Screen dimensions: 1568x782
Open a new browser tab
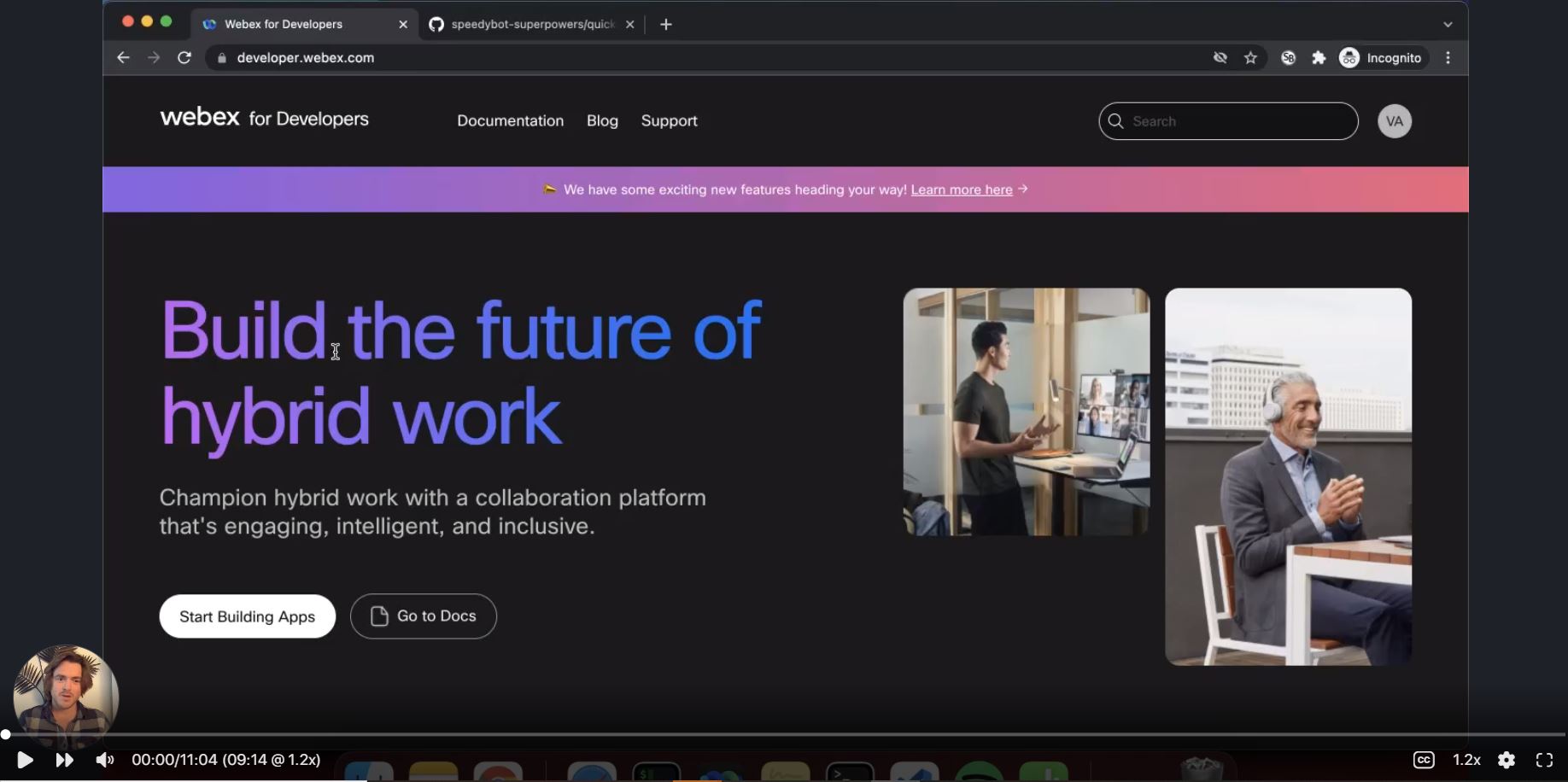click(666, 24)
